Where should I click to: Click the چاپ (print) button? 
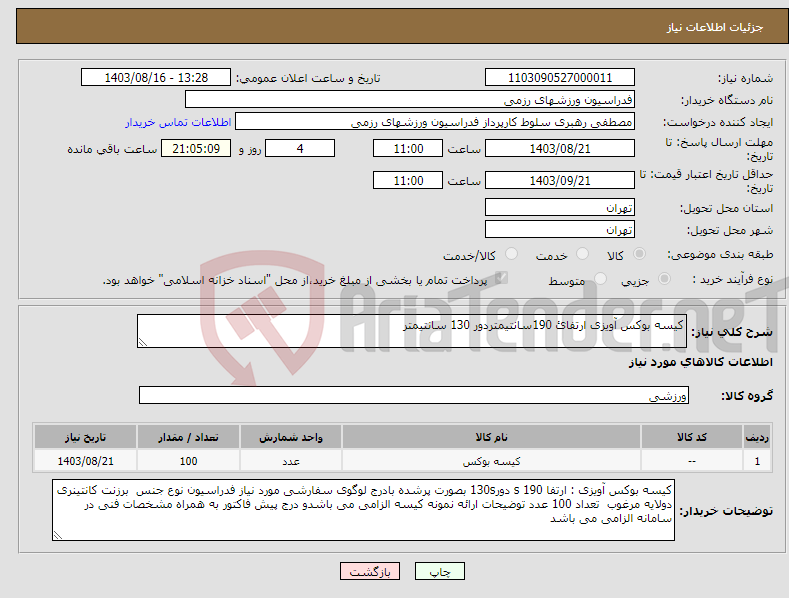pyautogui.click(x=439, y=571)
